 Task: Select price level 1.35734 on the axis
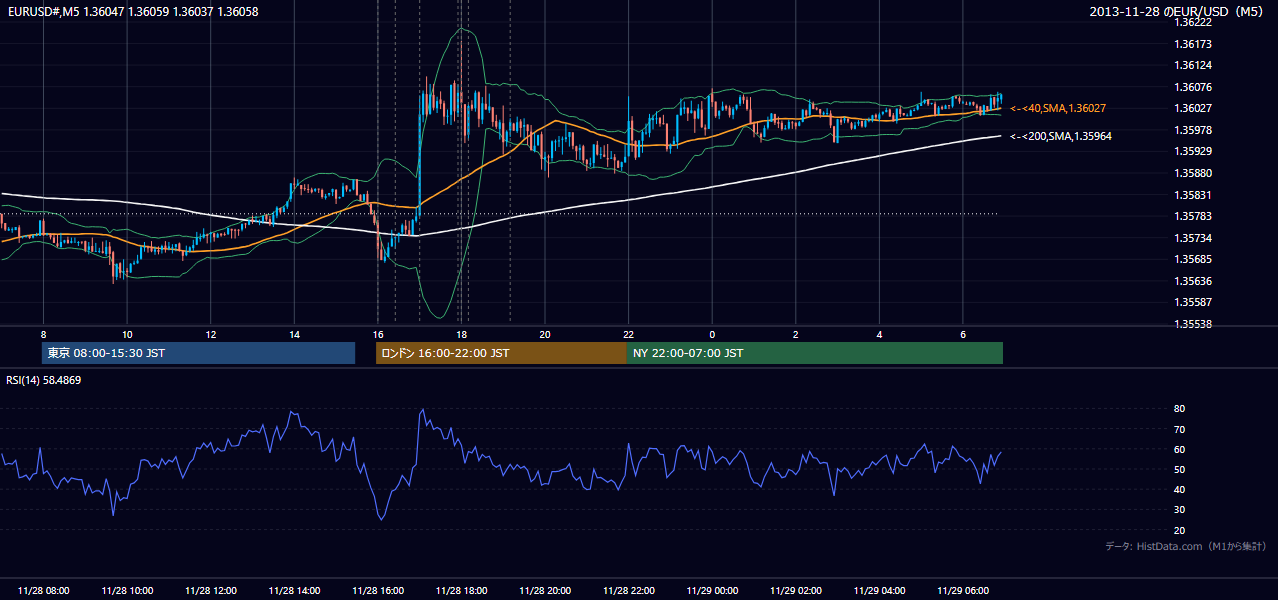[x=1193, y=238]
